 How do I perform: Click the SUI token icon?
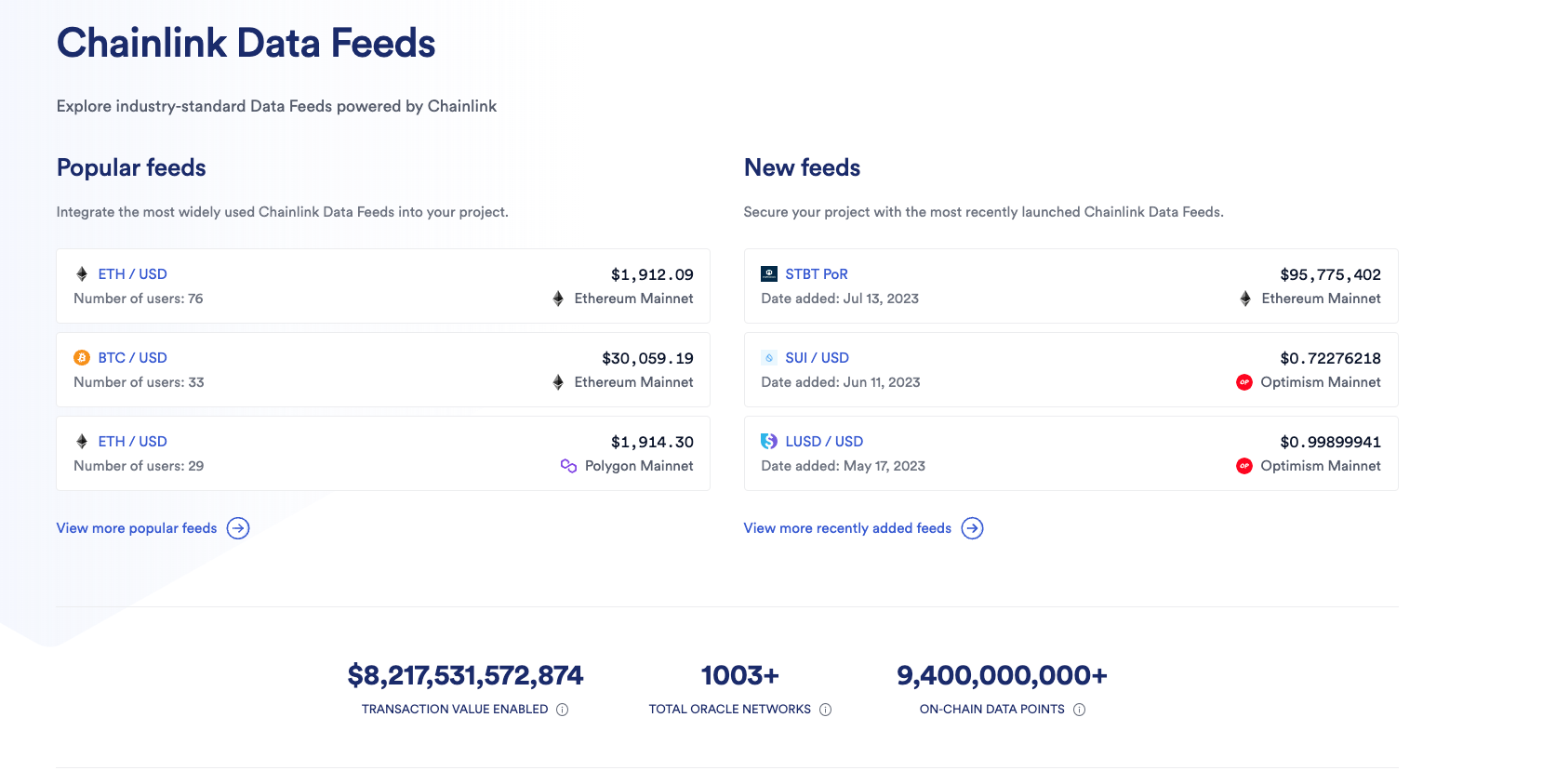(769, 358)
